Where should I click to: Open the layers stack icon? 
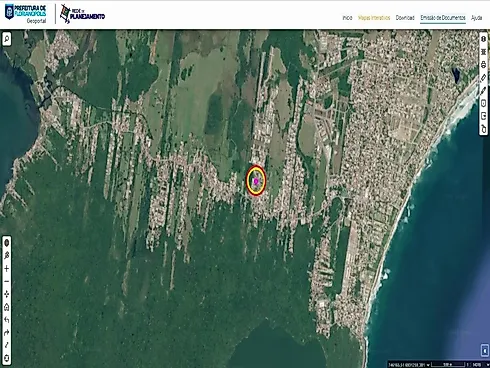[484, 52]
